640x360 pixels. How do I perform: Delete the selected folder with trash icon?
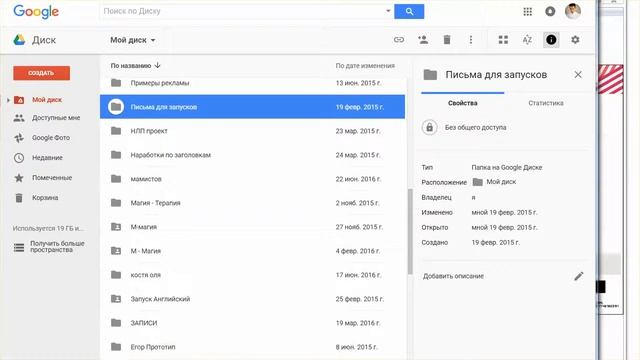click(x=447, y=40)
